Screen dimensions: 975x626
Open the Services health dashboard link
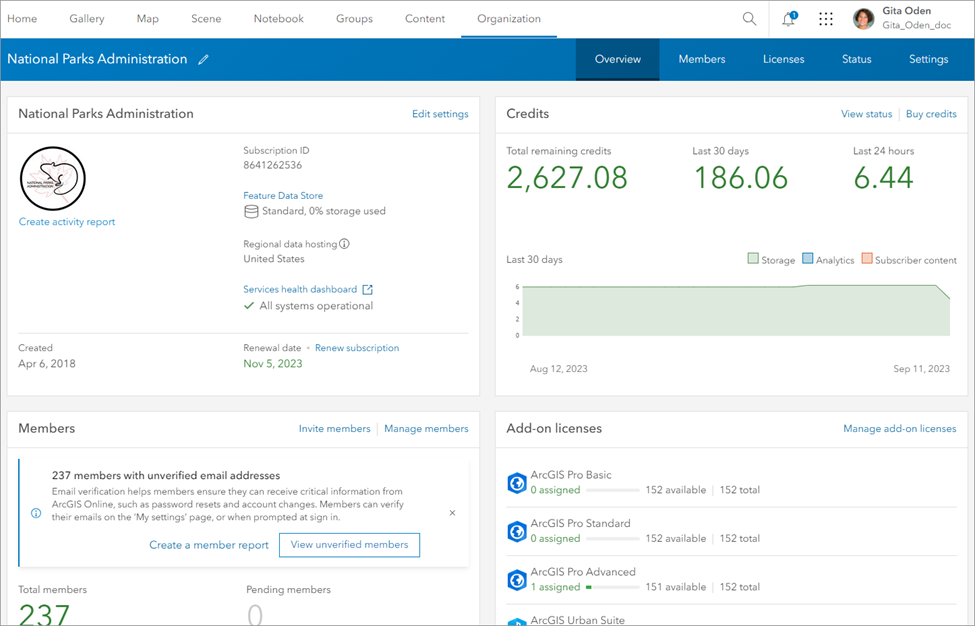tap(300, 290)
